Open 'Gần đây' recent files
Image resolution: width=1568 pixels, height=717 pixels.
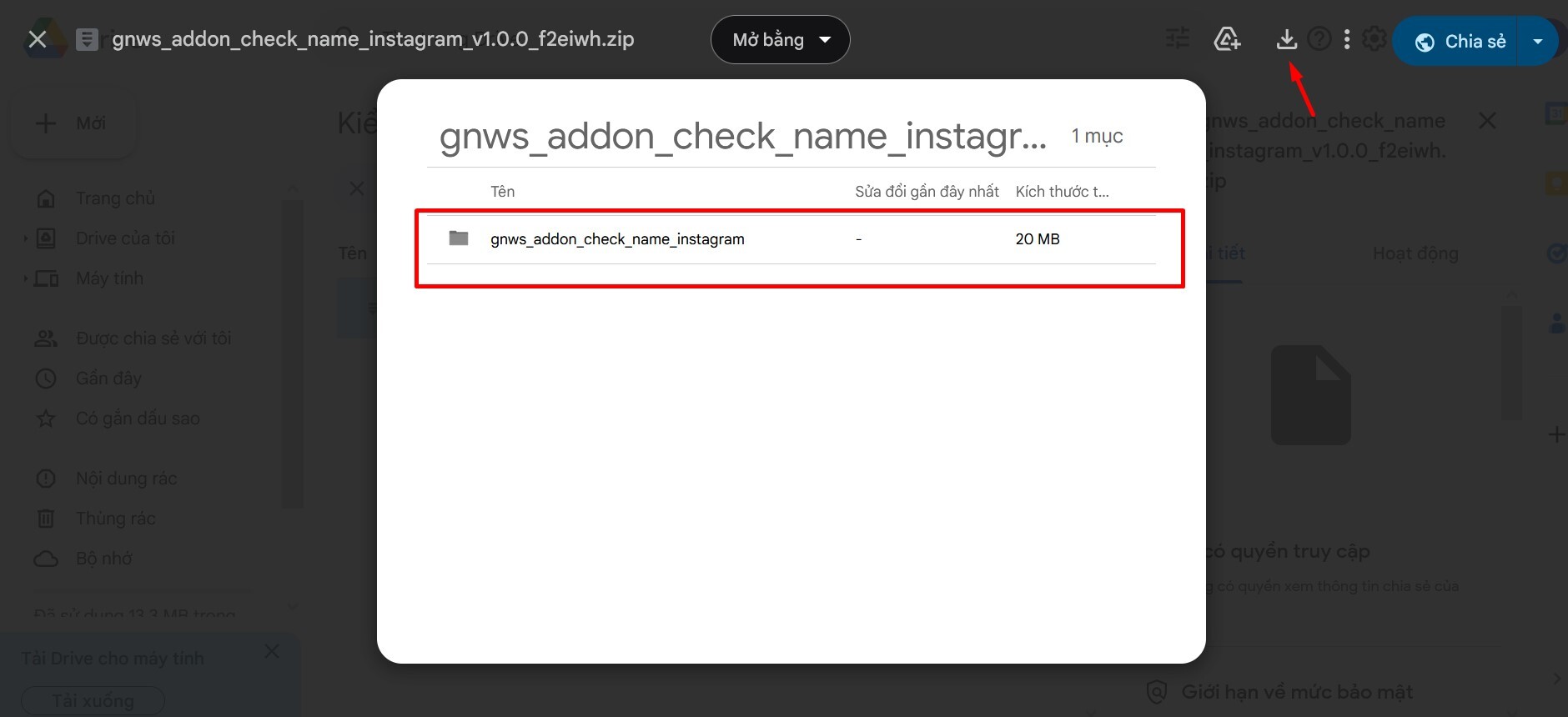[x=108, y=379]
